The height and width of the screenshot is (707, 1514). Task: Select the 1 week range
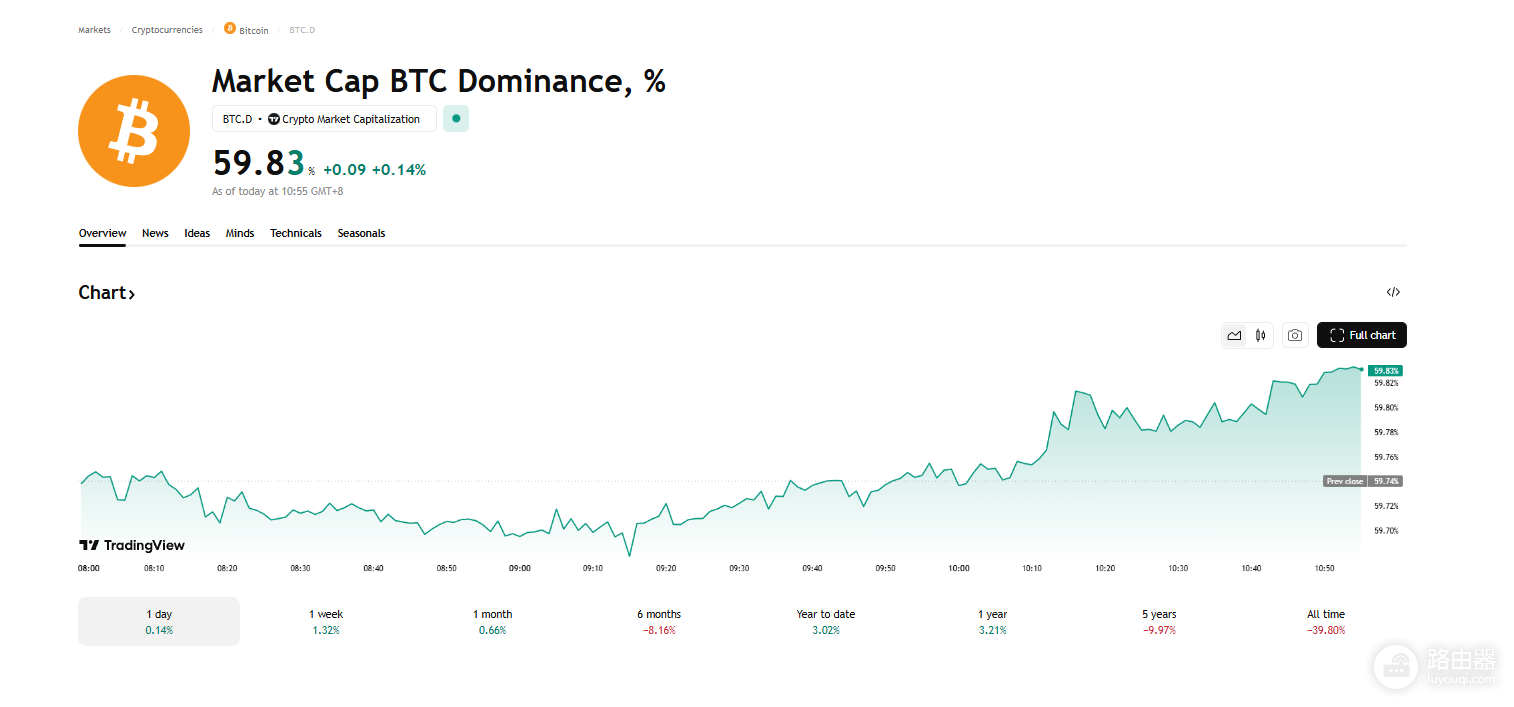[325, 621]
